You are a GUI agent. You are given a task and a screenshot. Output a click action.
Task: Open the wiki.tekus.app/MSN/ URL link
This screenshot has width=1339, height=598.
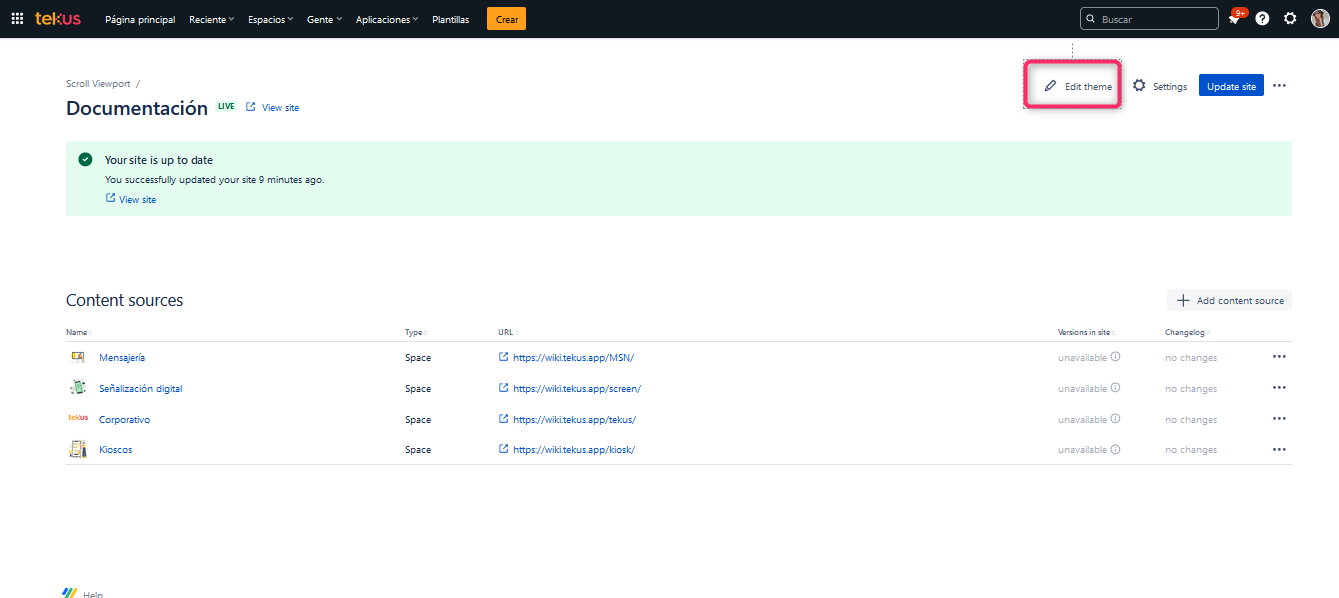(x=573, y=358)
